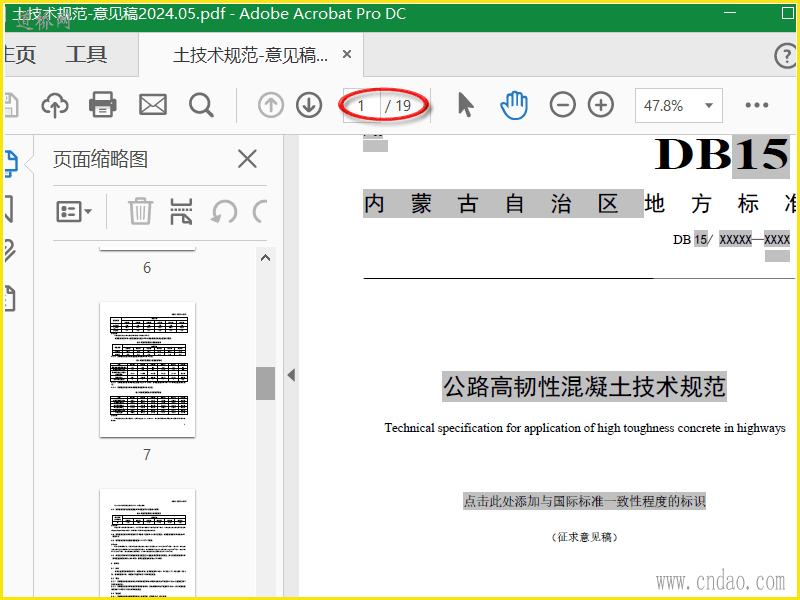Click the current page number field
Screen dimensions: 800x600
(362, 106)
